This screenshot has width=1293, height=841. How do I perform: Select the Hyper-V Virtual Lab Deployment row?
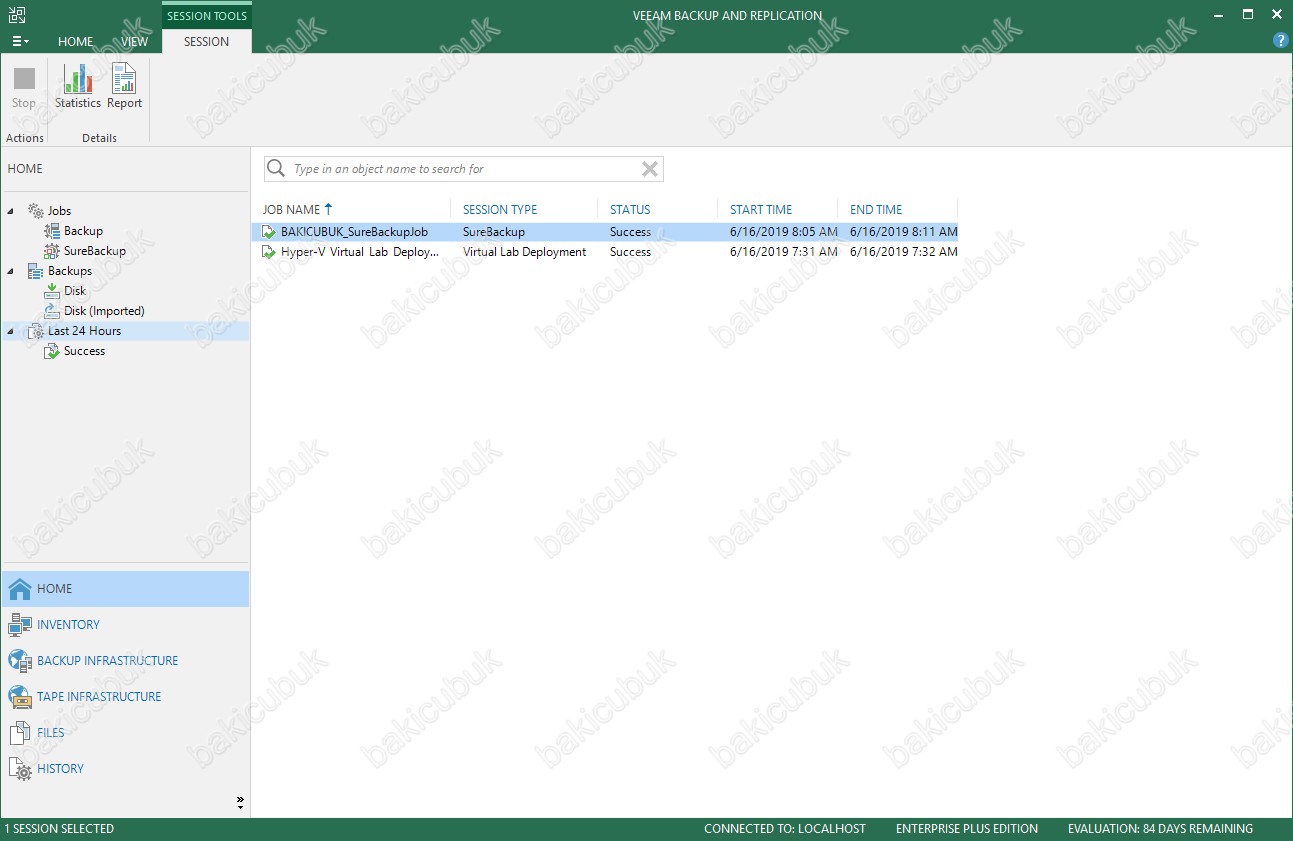pyautogui.click(x=607, y=252)
